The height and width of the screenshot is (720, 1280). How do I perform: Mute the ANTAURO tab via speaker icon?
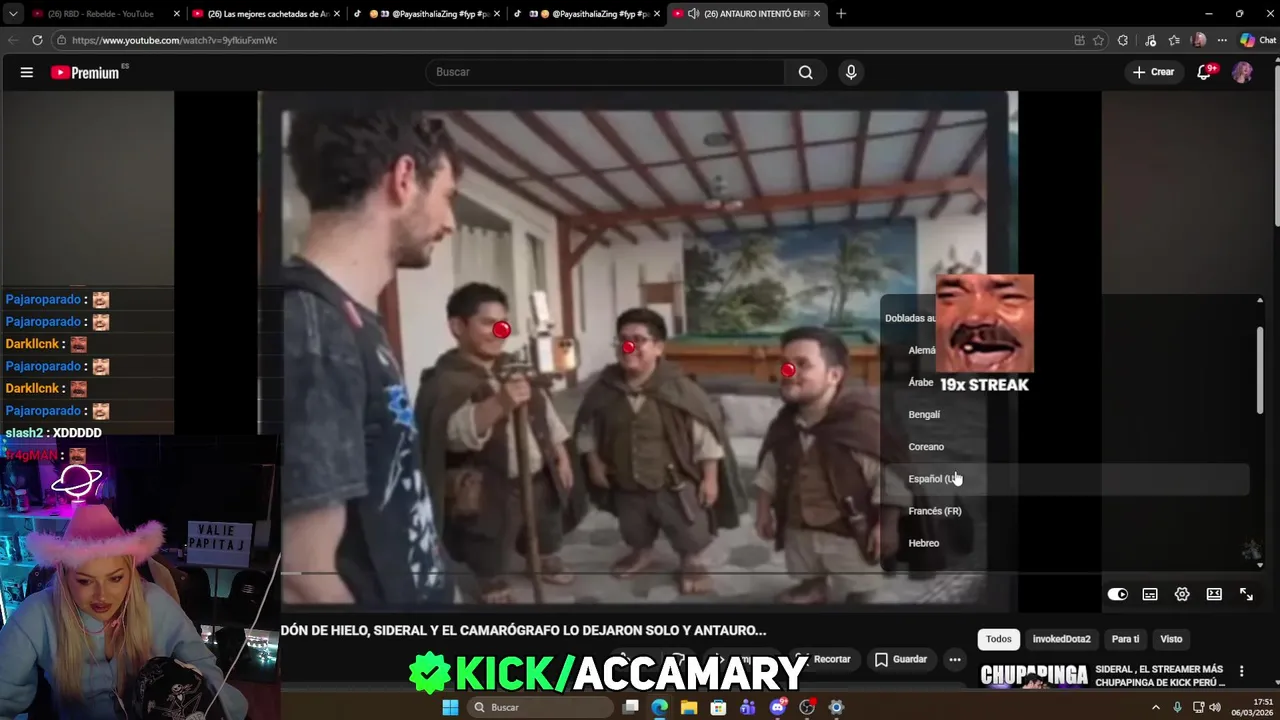[x=693, y=14]
